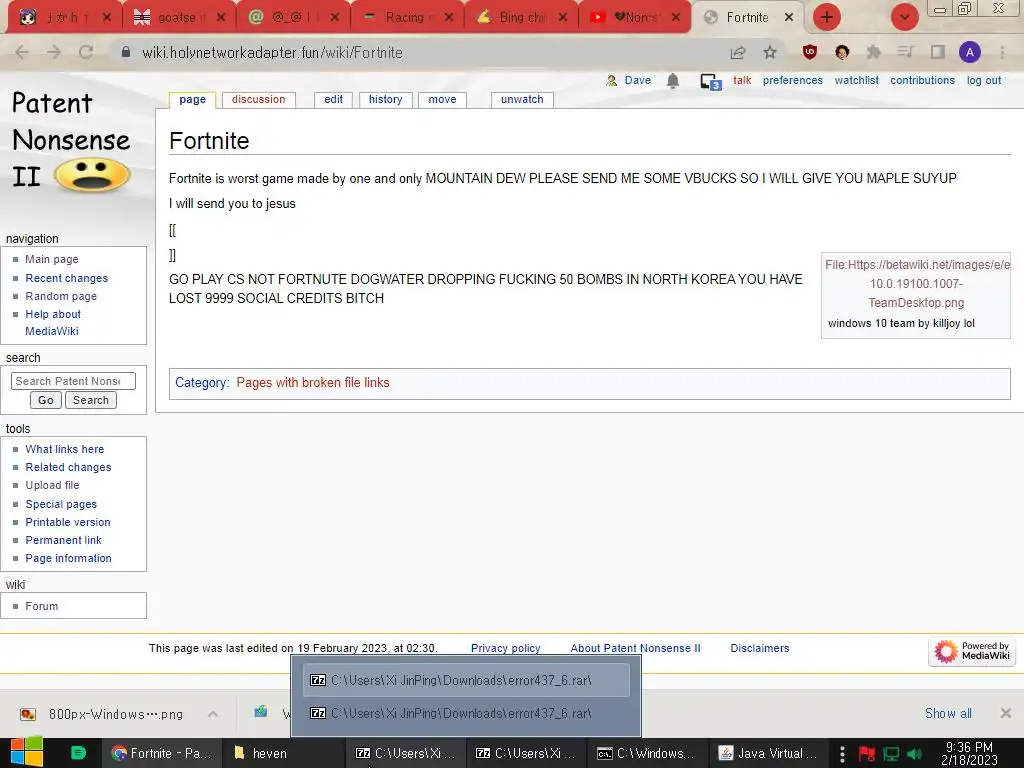This screenshot has height=768, width=1024.
Task: Go back with the browser back arrow
Action: click(x=22, y=52)
